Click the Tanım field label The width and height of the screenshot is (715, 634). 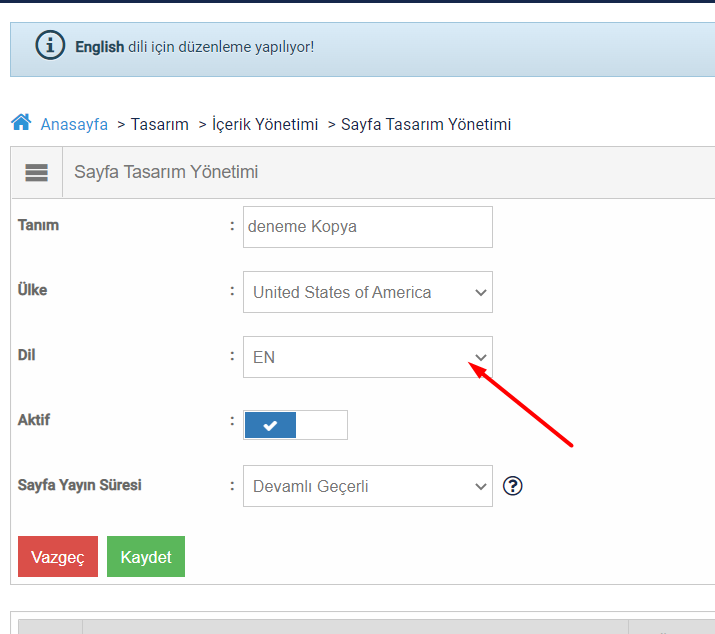pyautogui.click(x=38, y=225)
